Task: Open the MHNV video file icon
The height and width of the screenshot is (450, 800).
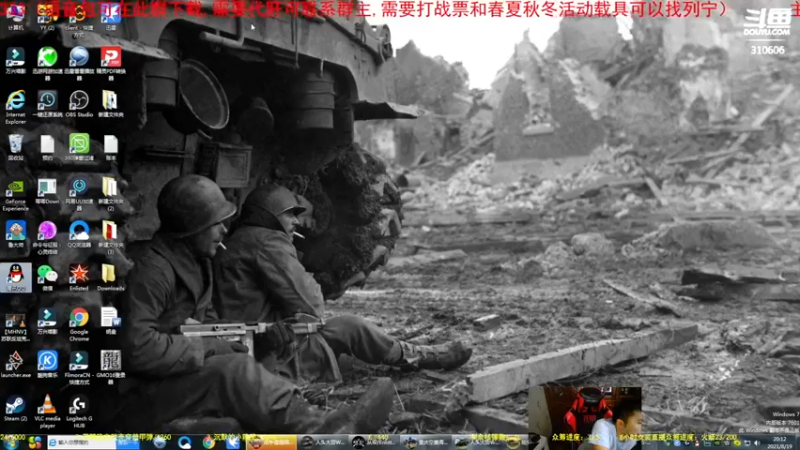Action: pos(15,327)
